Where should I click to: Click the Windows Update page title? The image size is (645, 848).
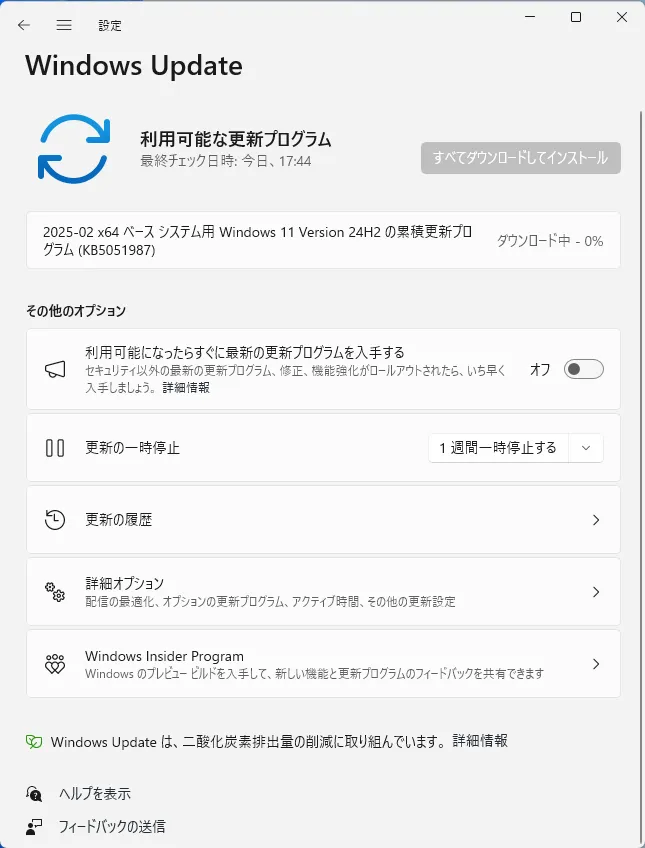point(134,65)
